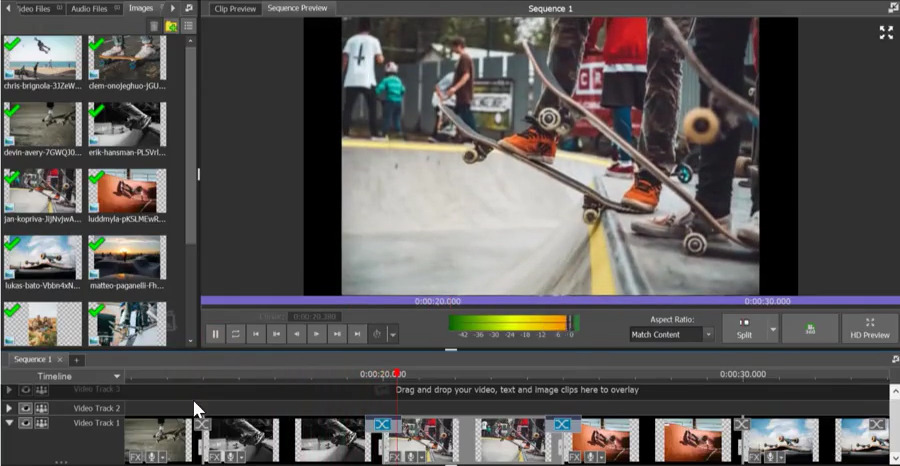
Task: Toggle Video Track 3 visibility eye
Action: 26,390
